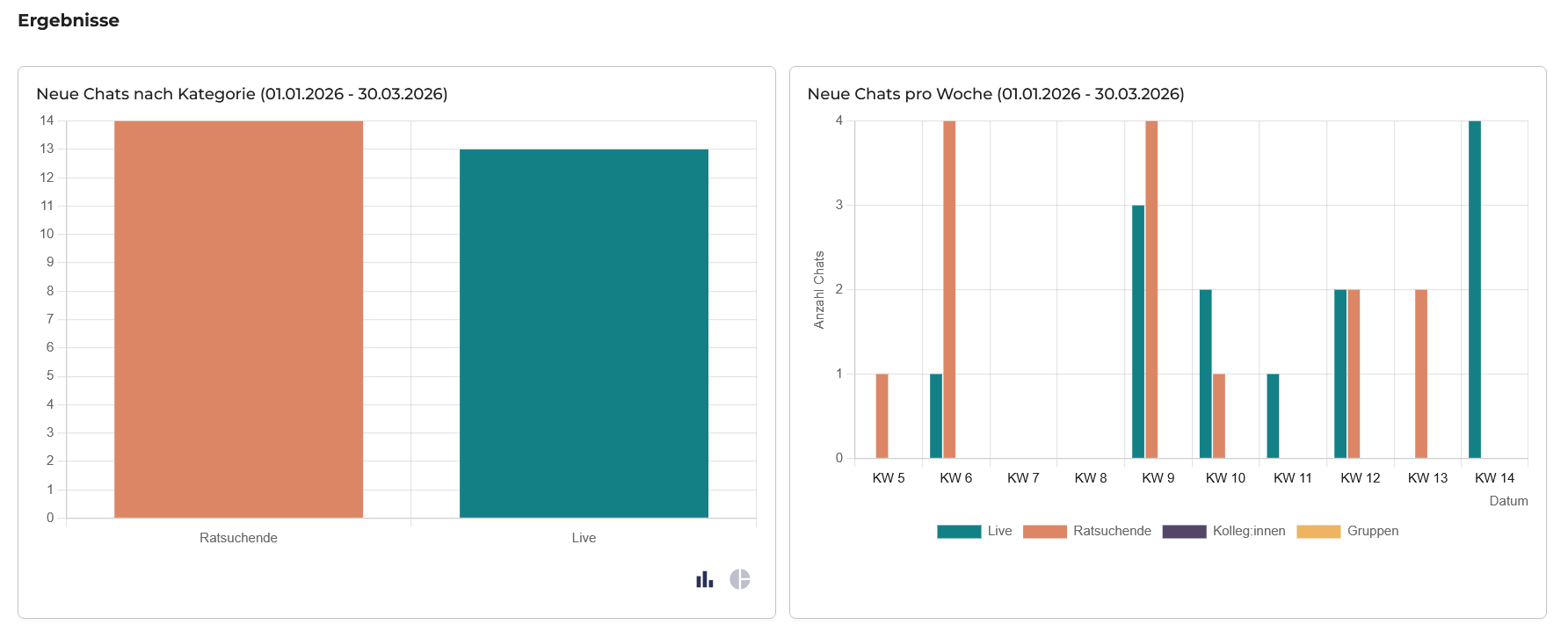The height and width of the screenshot is (639, 1568).
Task: Click the Ratsuchende bar for KW 6
Action: point(949,289)
